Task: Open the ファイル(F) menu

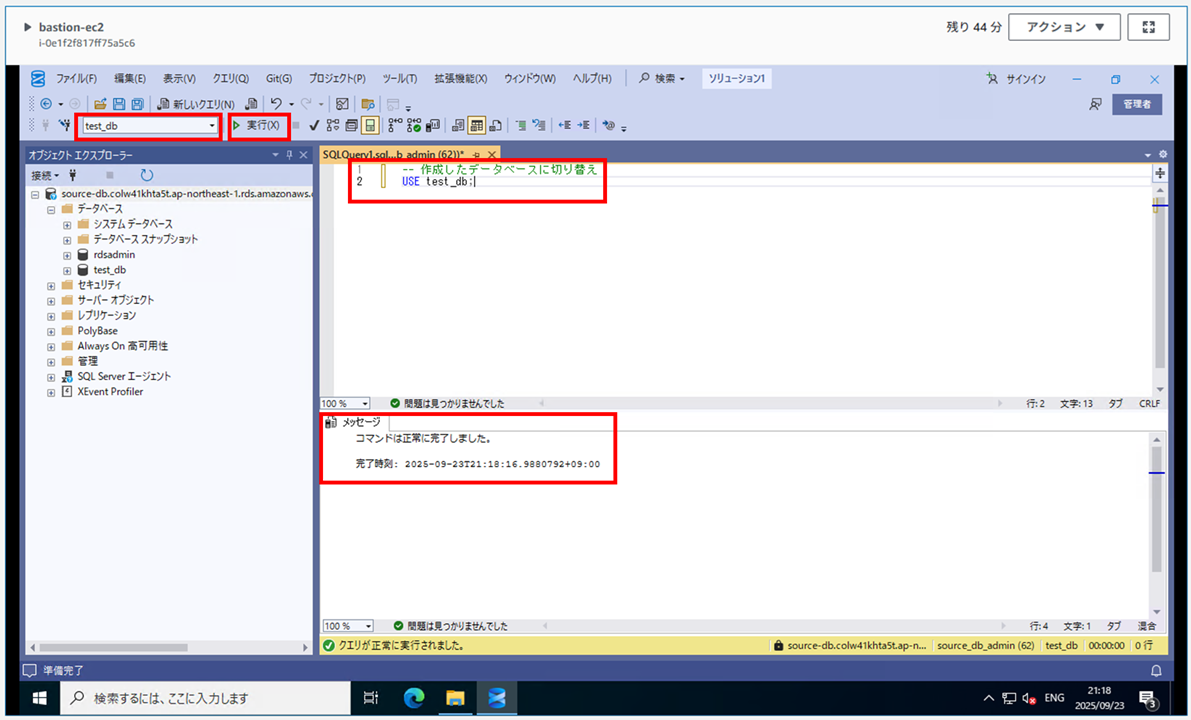Action: pos(76,78)
